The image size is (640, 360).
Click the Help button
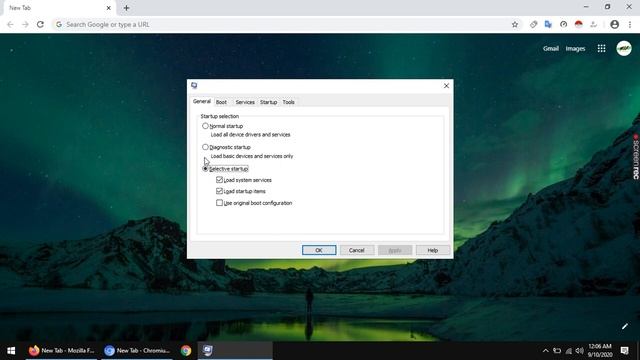[433, 250]
